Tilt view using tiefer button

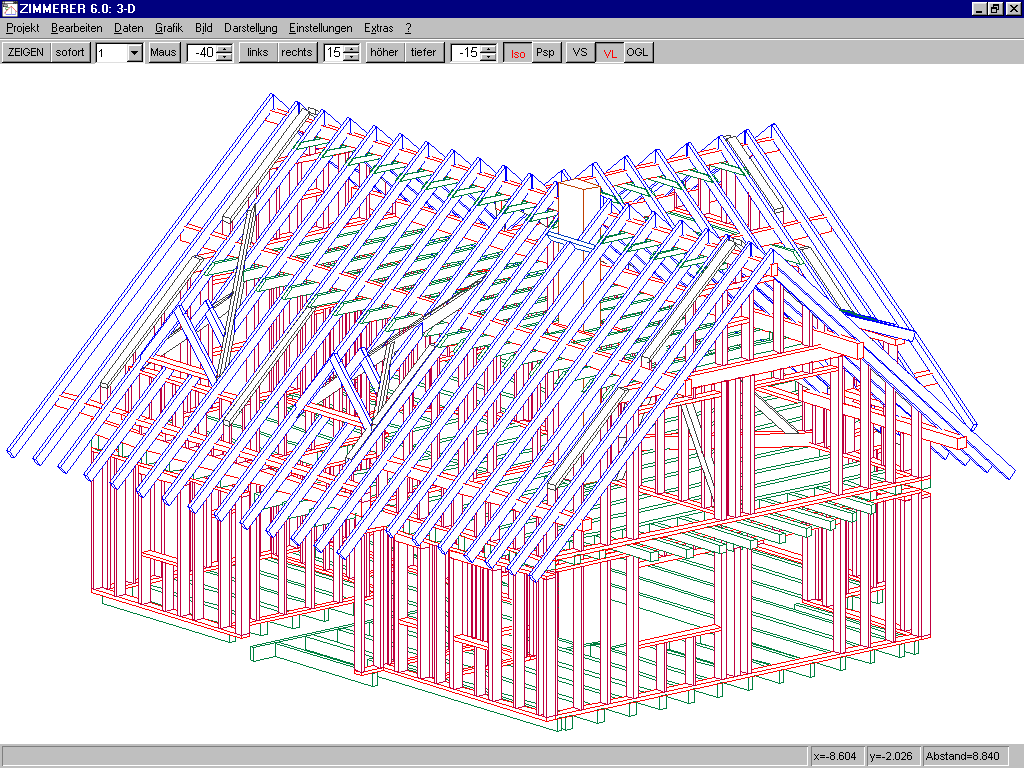(x=423, y=52)
